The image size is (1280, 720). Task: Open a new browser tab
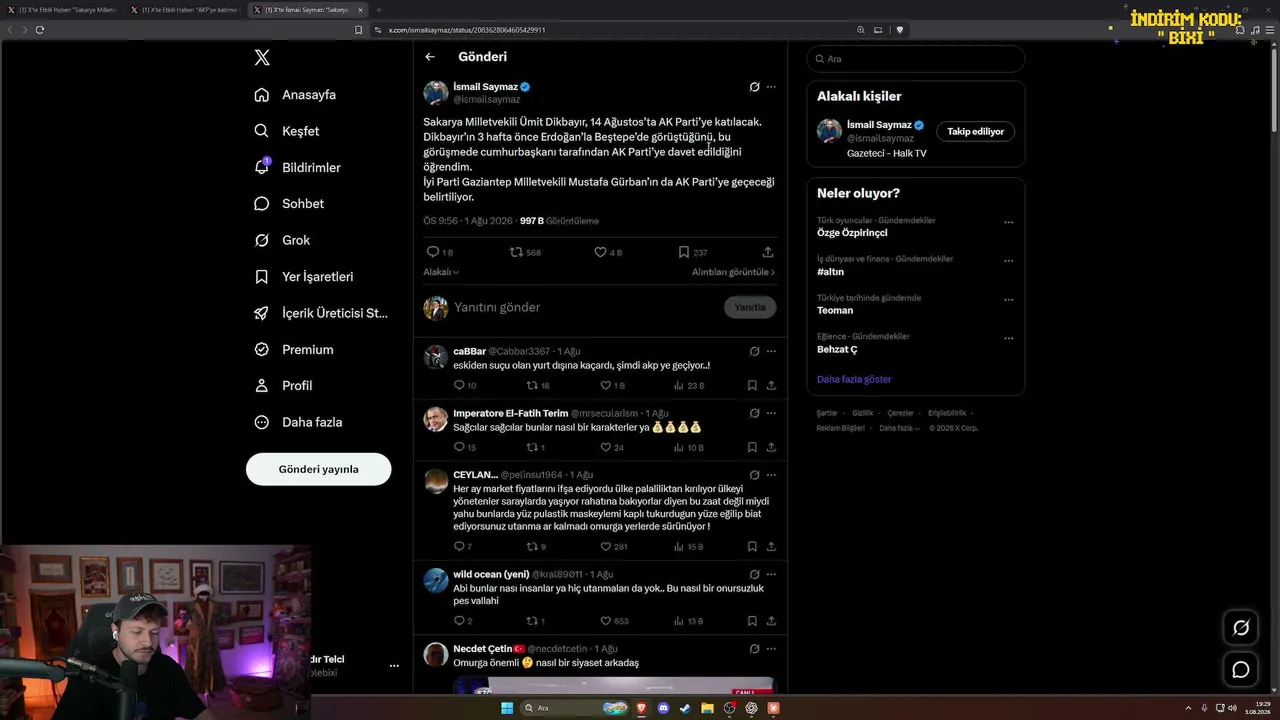point(379,10)
